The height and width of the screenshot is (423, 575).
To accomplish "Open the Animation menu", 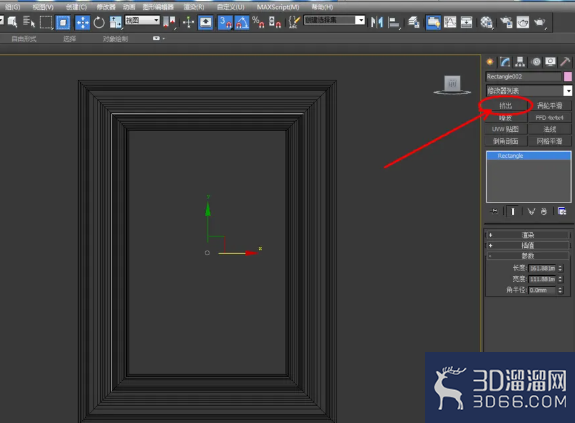I will (129, 7).
